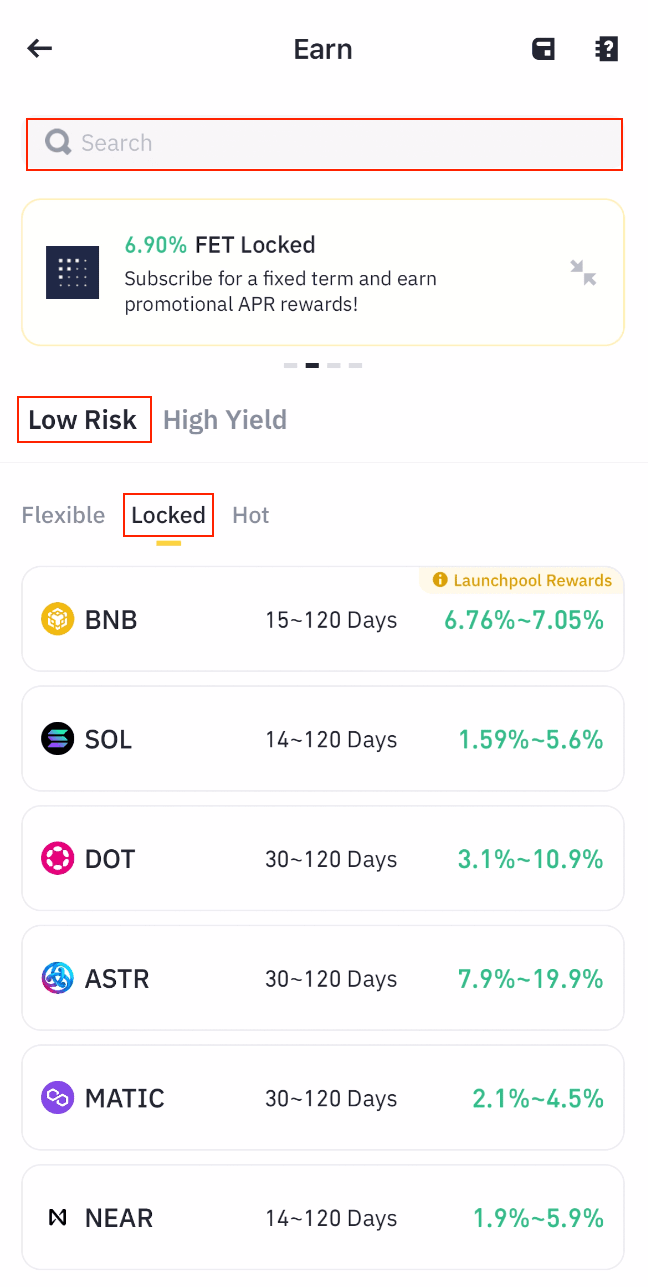Go back using the arrow icon
The height and width of the screenshot is (1287, 648).
40,49
